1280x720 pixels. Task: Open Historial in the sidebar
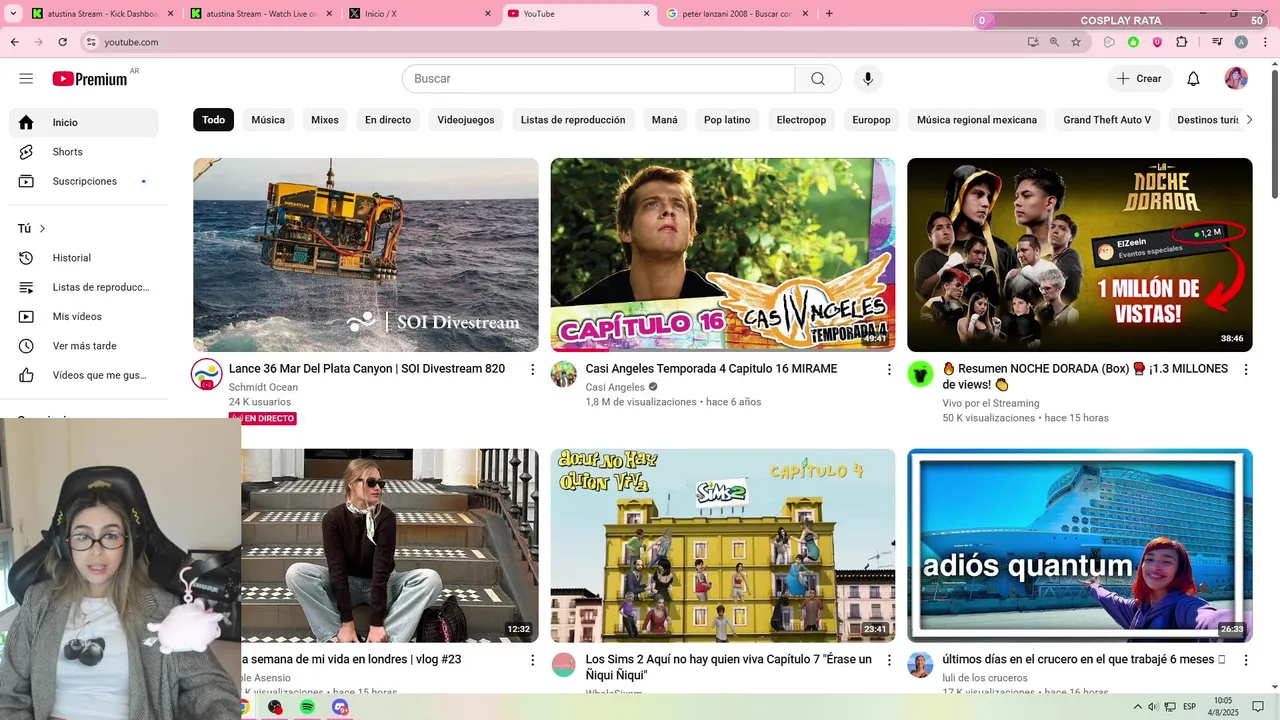tap(84, 258)
